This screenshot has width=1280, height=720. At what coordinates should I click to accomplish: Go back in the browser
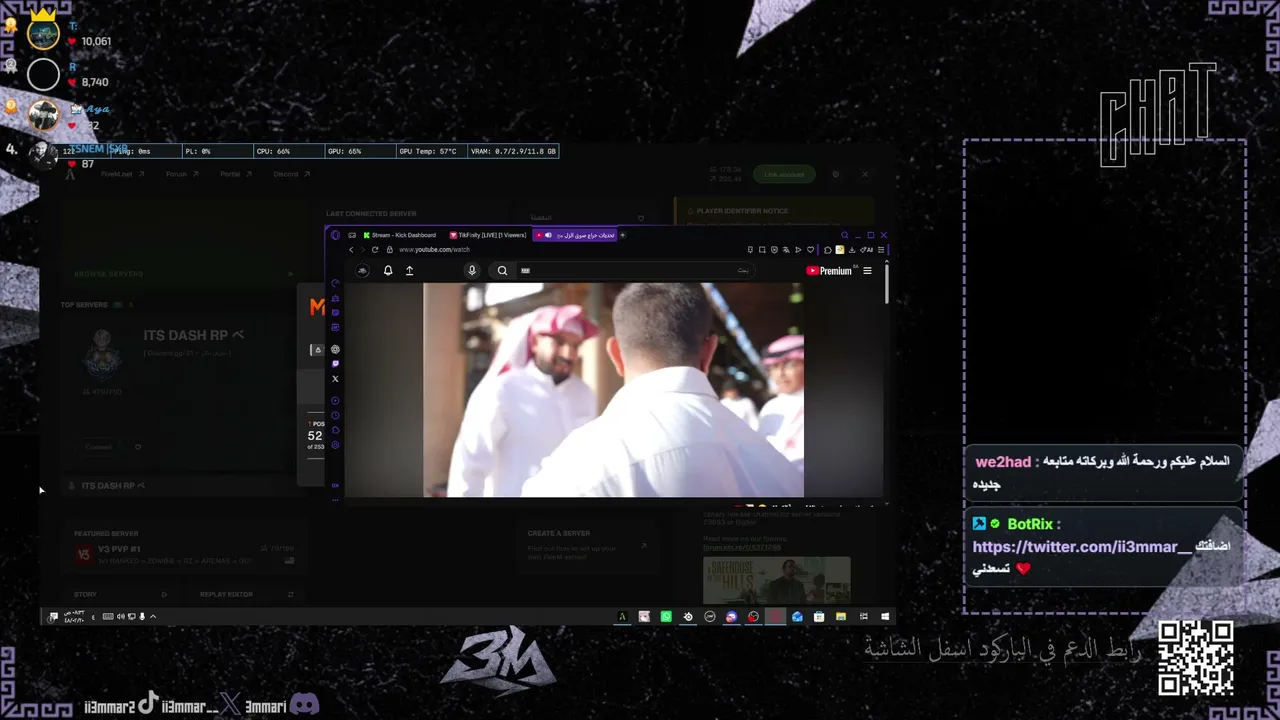(x=351, y=249)
